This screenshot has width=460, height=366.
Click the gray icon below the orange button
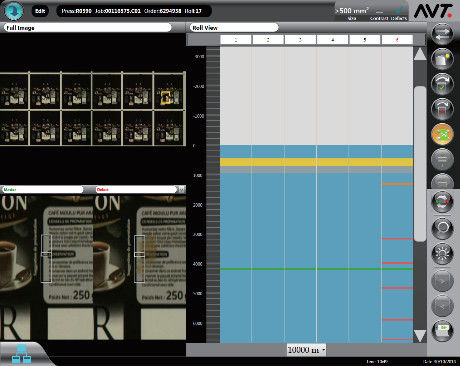tap(442, 159)
